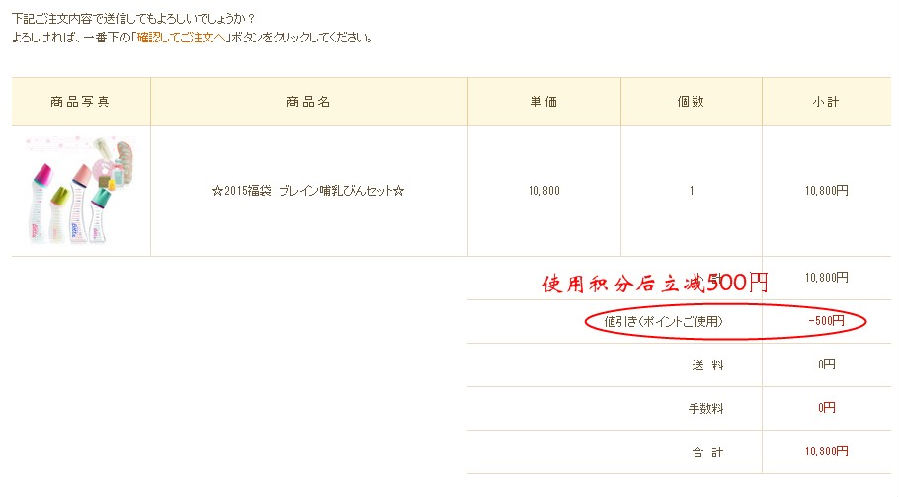The height and width of the screenshot is (497, 900).
Task: Select the 商品写真 column header
Action: click(81, 102)
